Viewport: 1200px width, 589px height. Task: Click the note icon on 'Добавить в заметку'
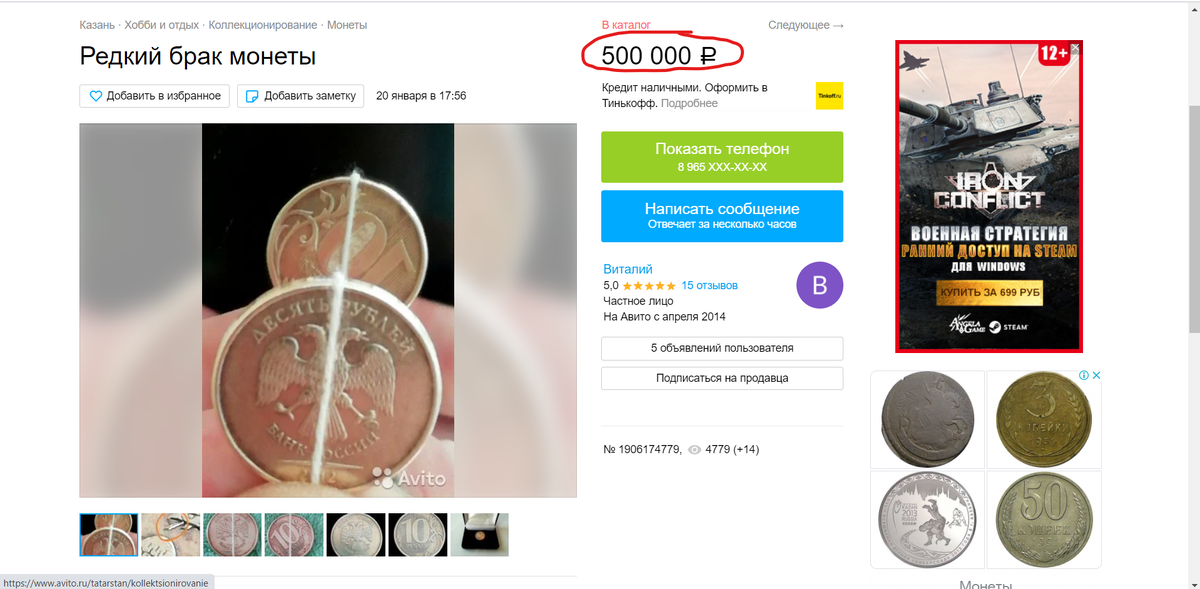coord(251,96)
